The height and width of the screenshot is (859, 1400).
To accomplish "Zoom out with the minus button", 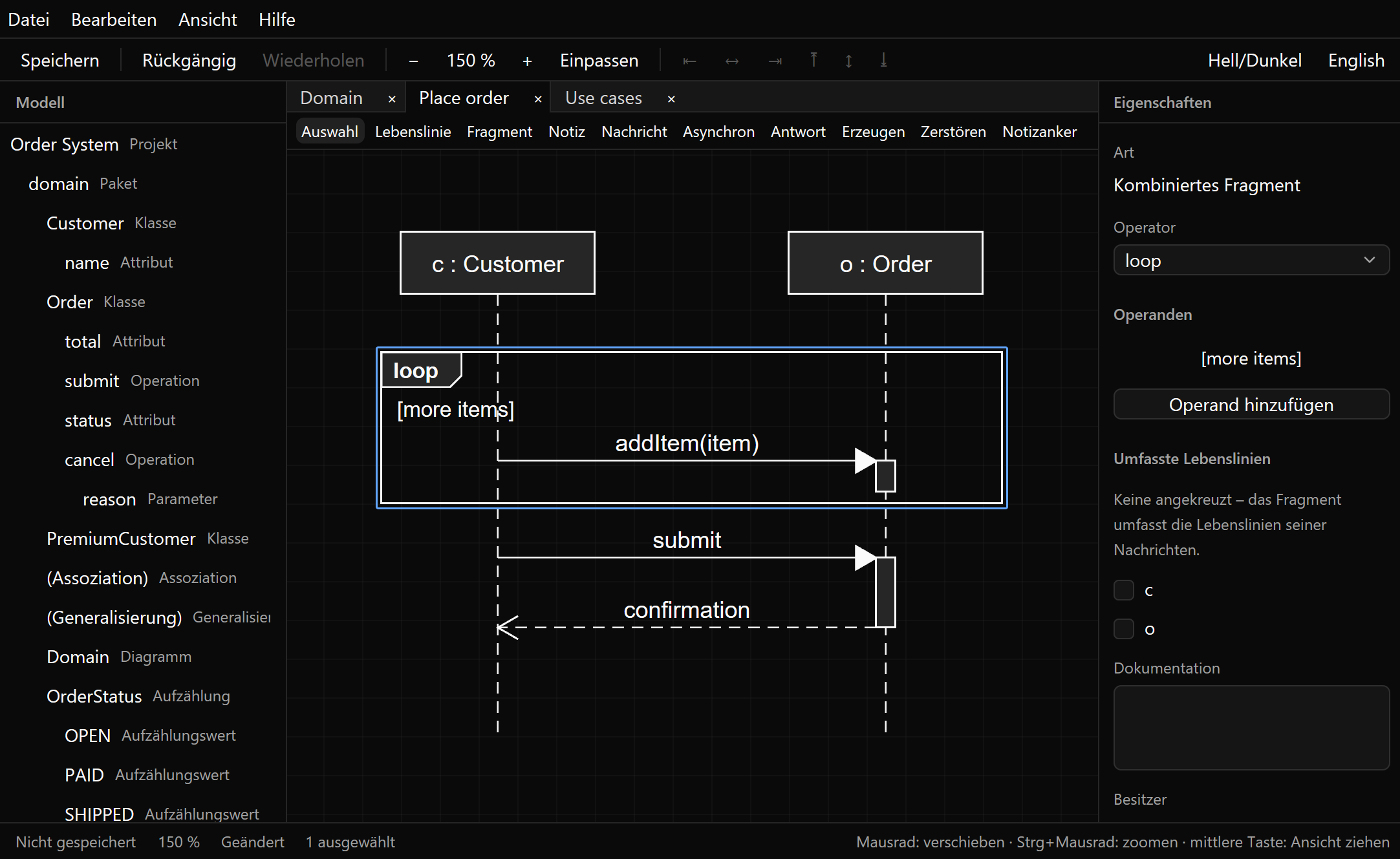I will pyautogui.click(x=413, y=61).
